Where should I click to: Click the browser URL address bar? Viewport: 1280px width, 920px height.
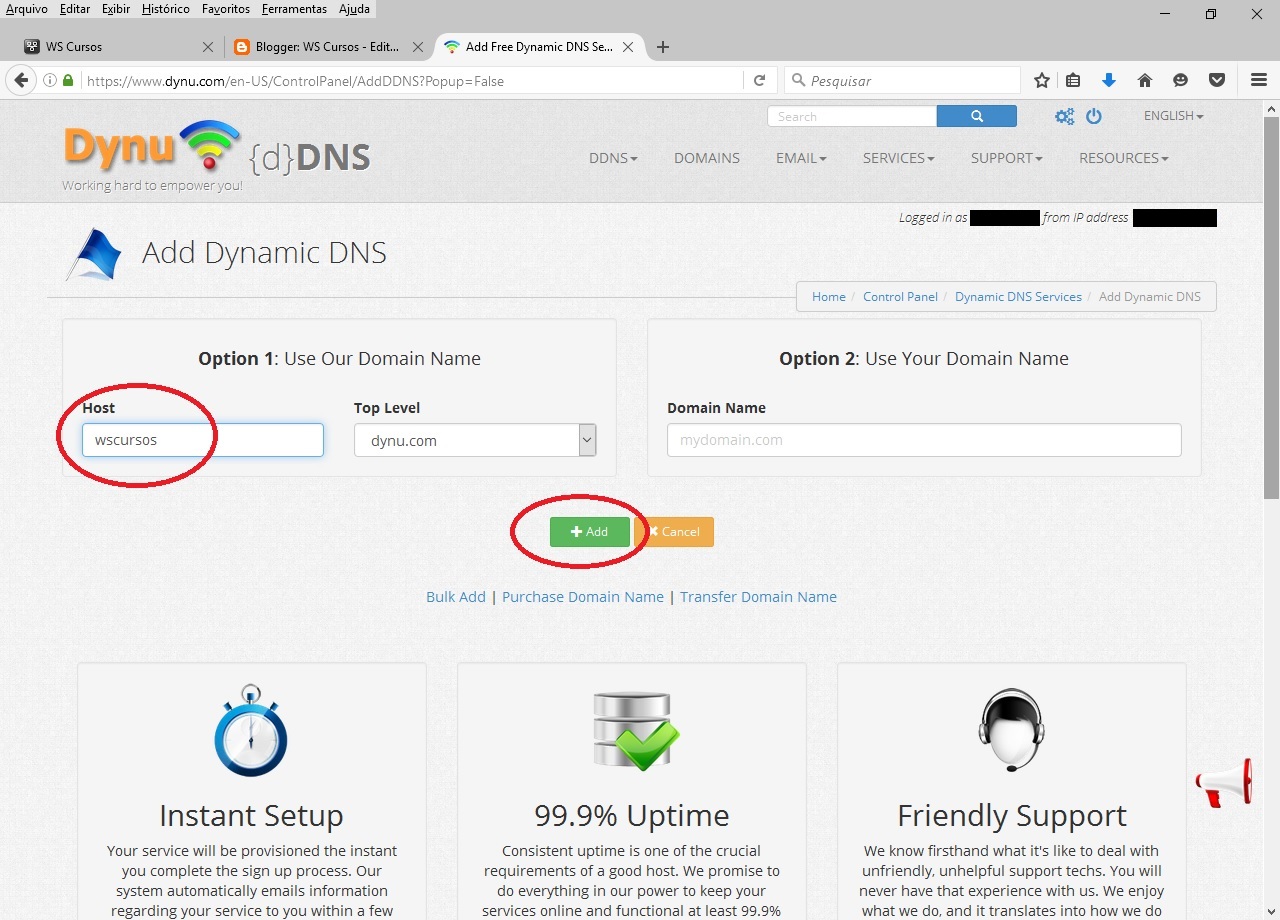(412, 80)
